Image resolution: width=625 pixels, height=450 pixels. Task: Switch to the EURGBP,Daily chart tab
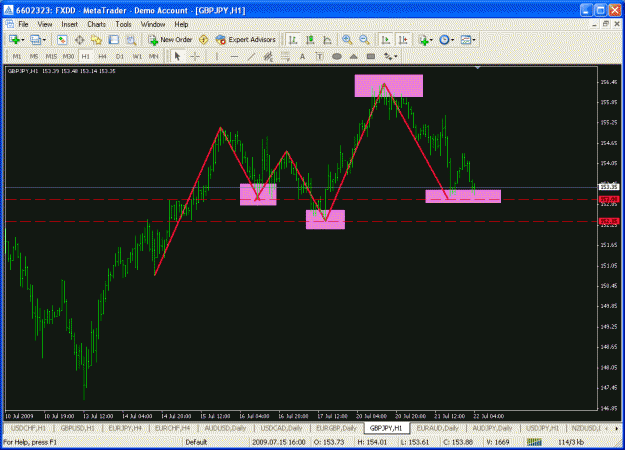tap(336, 428)
